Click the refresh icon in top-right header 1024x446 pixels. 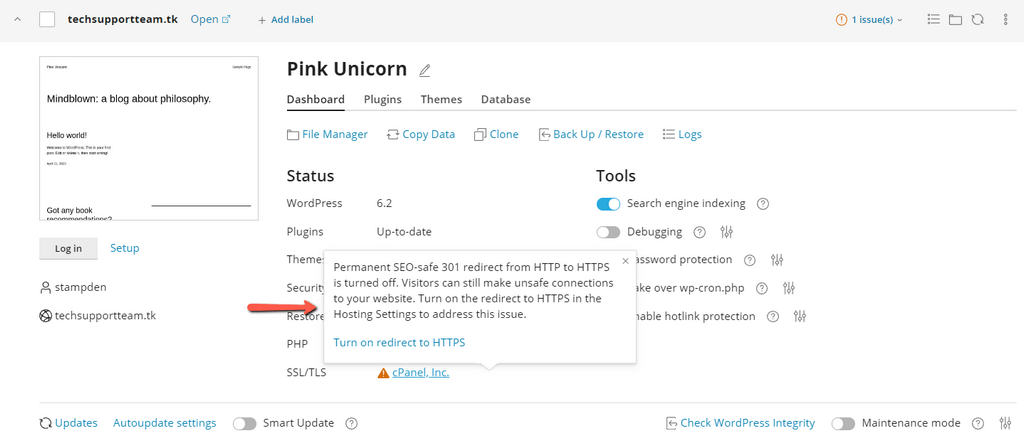coord(977,19)
